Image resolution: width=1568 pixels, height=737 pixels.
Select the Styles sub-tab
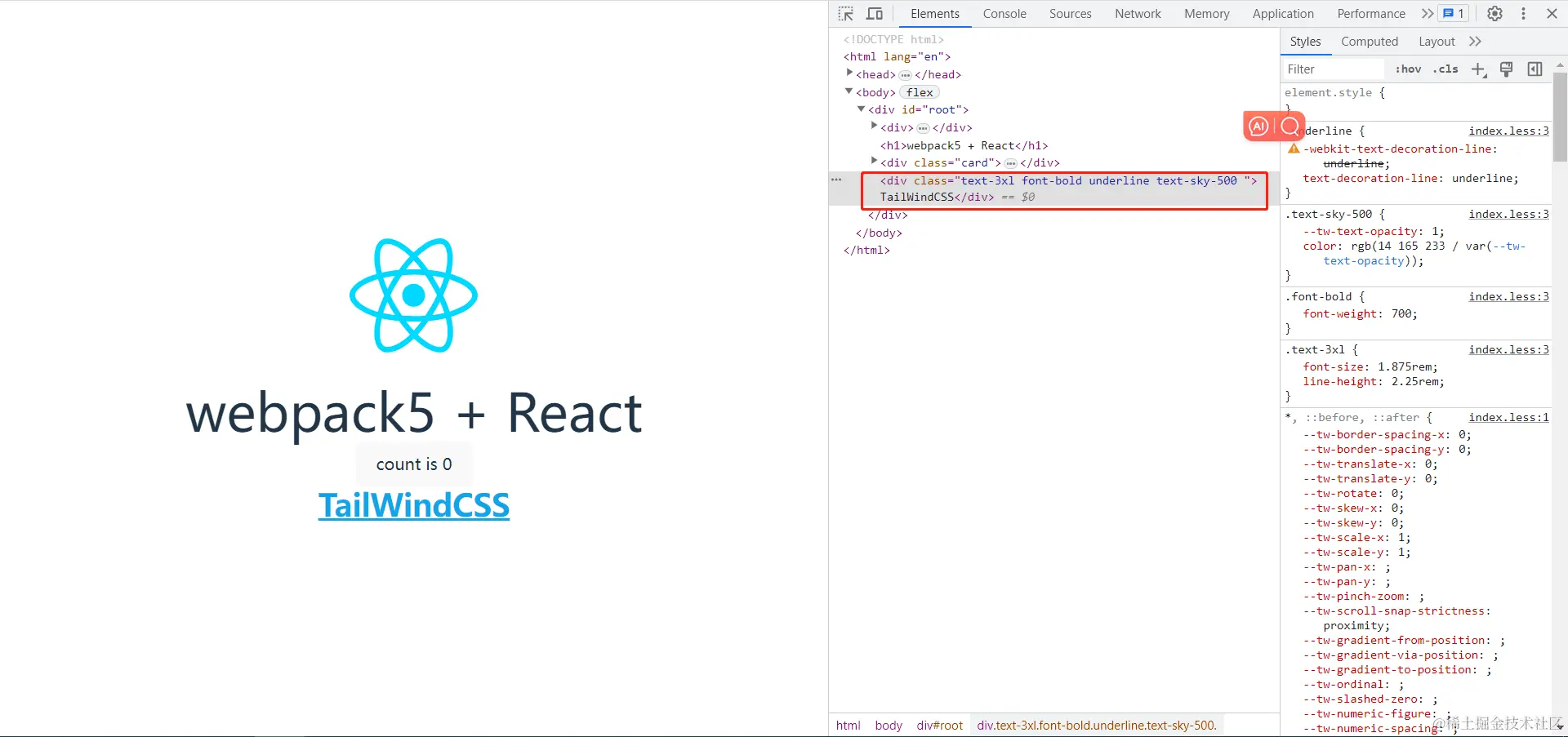[1305, 42]
